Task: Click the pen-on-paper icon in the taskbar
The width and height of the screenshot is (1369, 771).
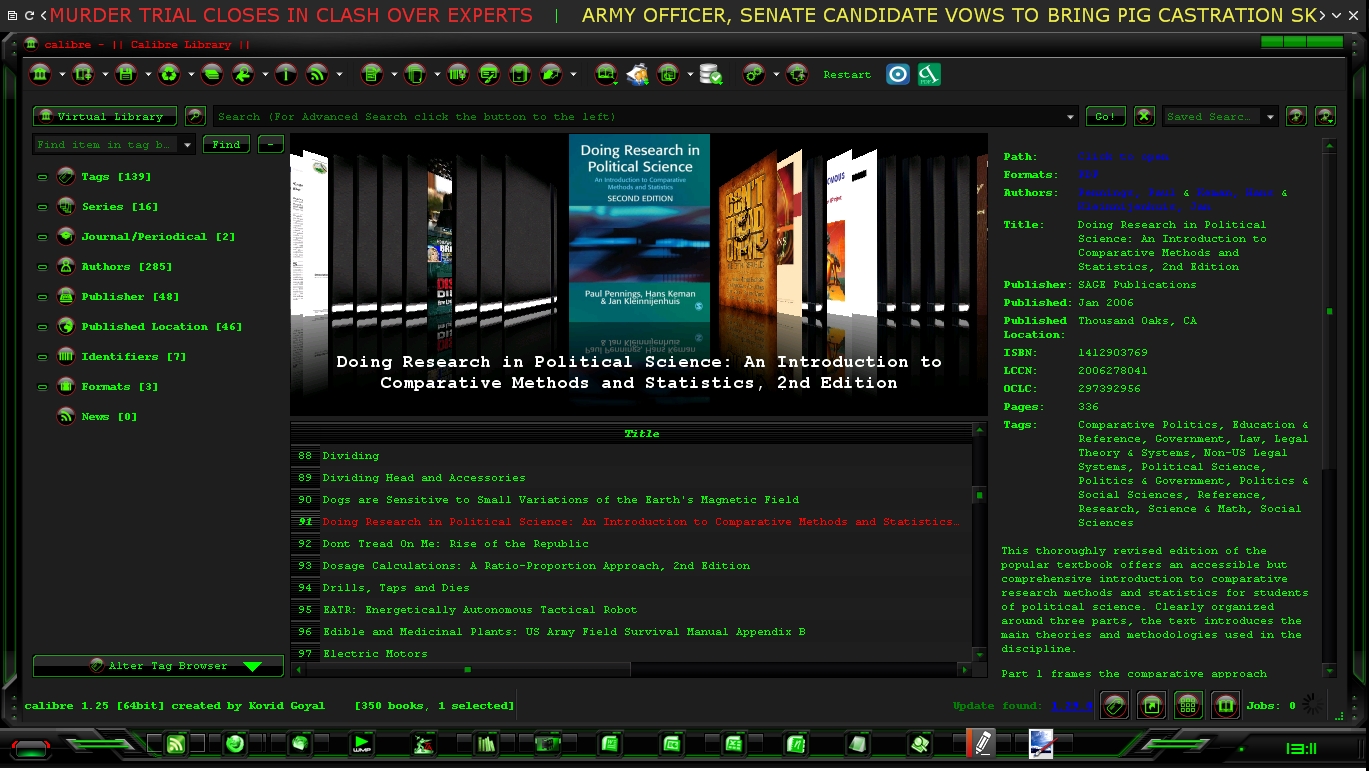Action: pyautogui.click(x=982, y=743)
